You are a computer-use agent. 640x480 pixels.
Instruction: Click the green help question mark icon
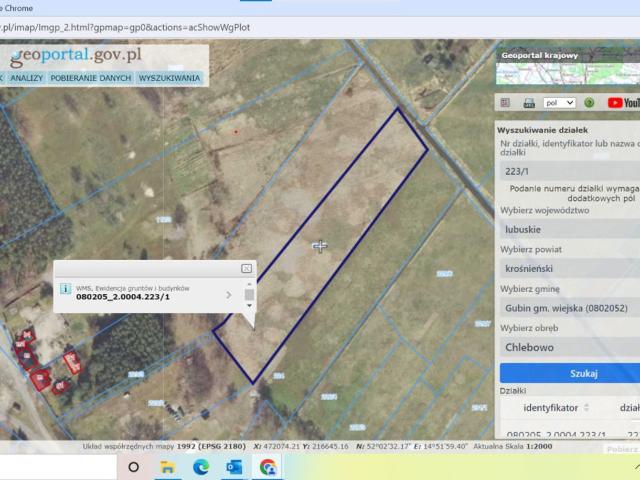[x=589, y=102]
